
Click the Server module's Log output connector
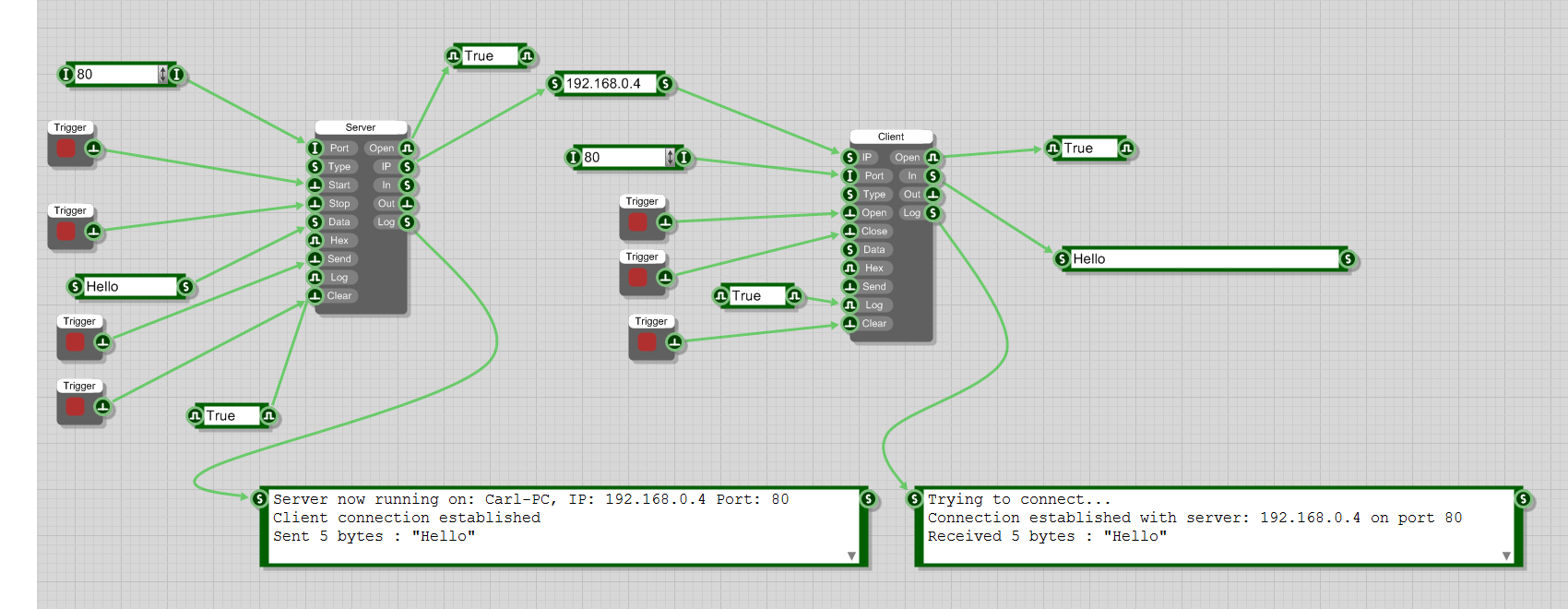[407, 222]
